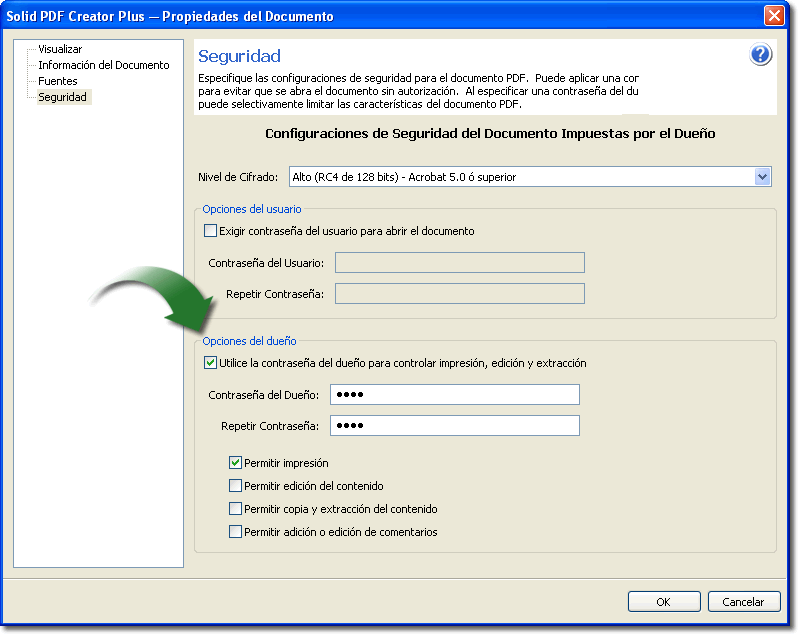Close the Propiedades del Documento dialog
Viewport: 800px width, 636px height.
[x=774, y=16]
